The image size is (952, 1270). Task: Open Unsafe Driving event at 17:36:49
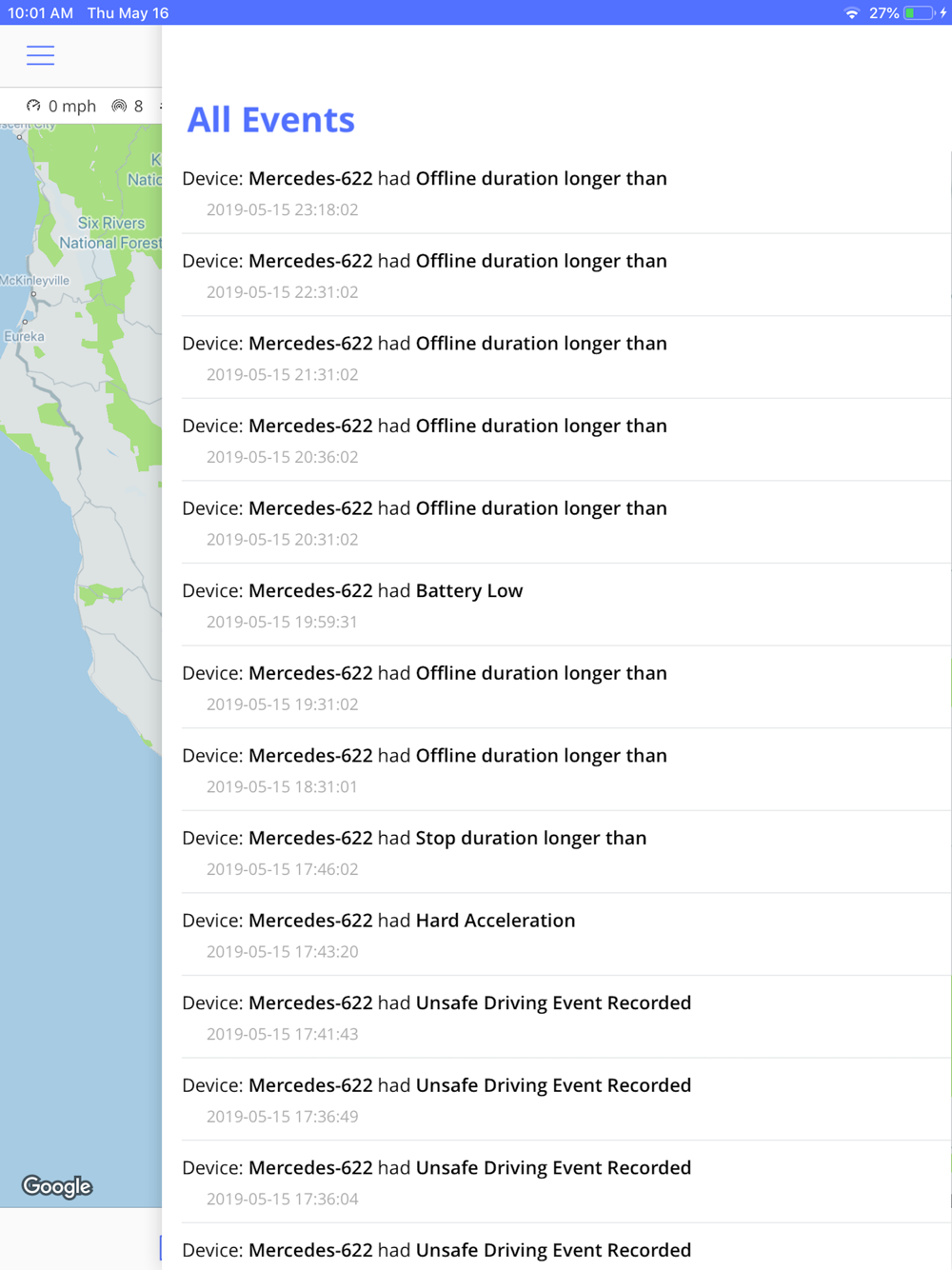tap(553, 1086)
